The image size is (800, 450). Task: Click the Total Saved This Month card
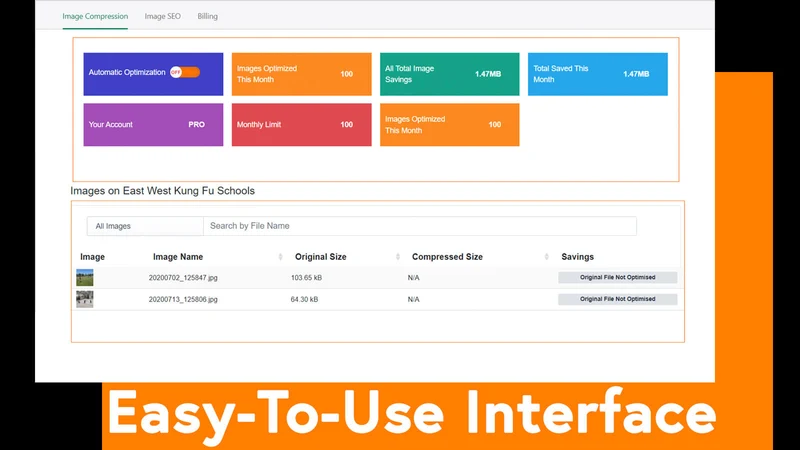point(597,74)
